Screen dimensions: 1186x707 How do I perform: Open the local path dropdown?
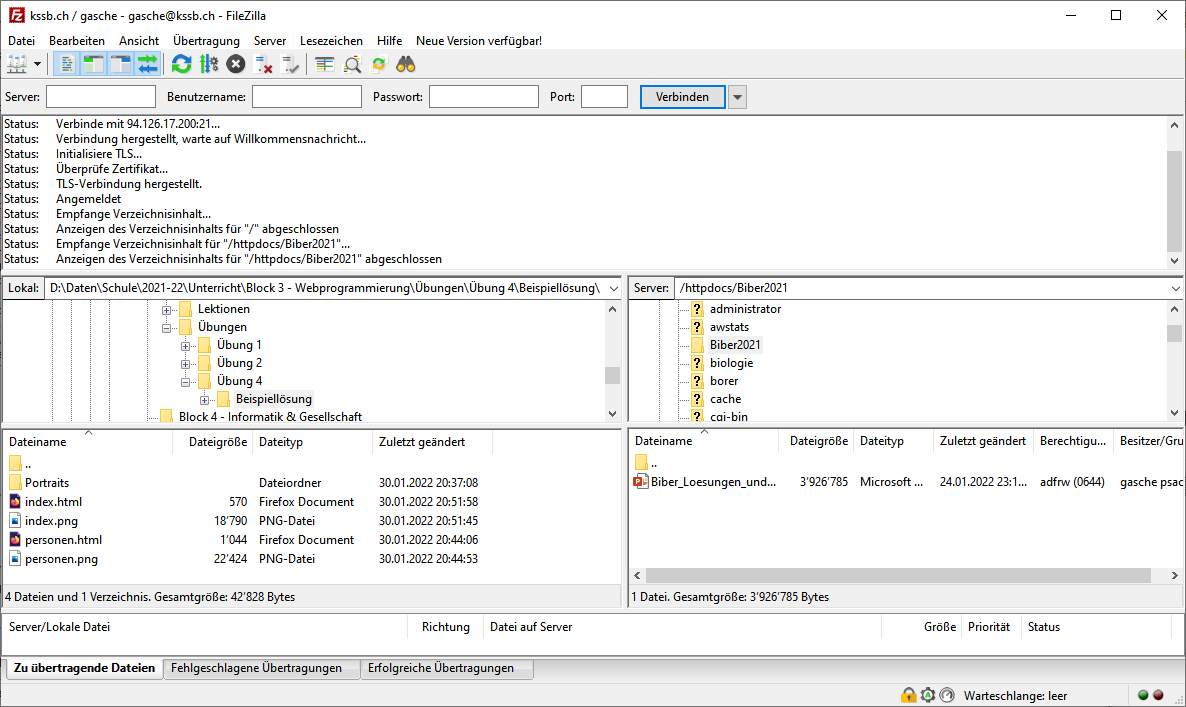tap(613, 288)
